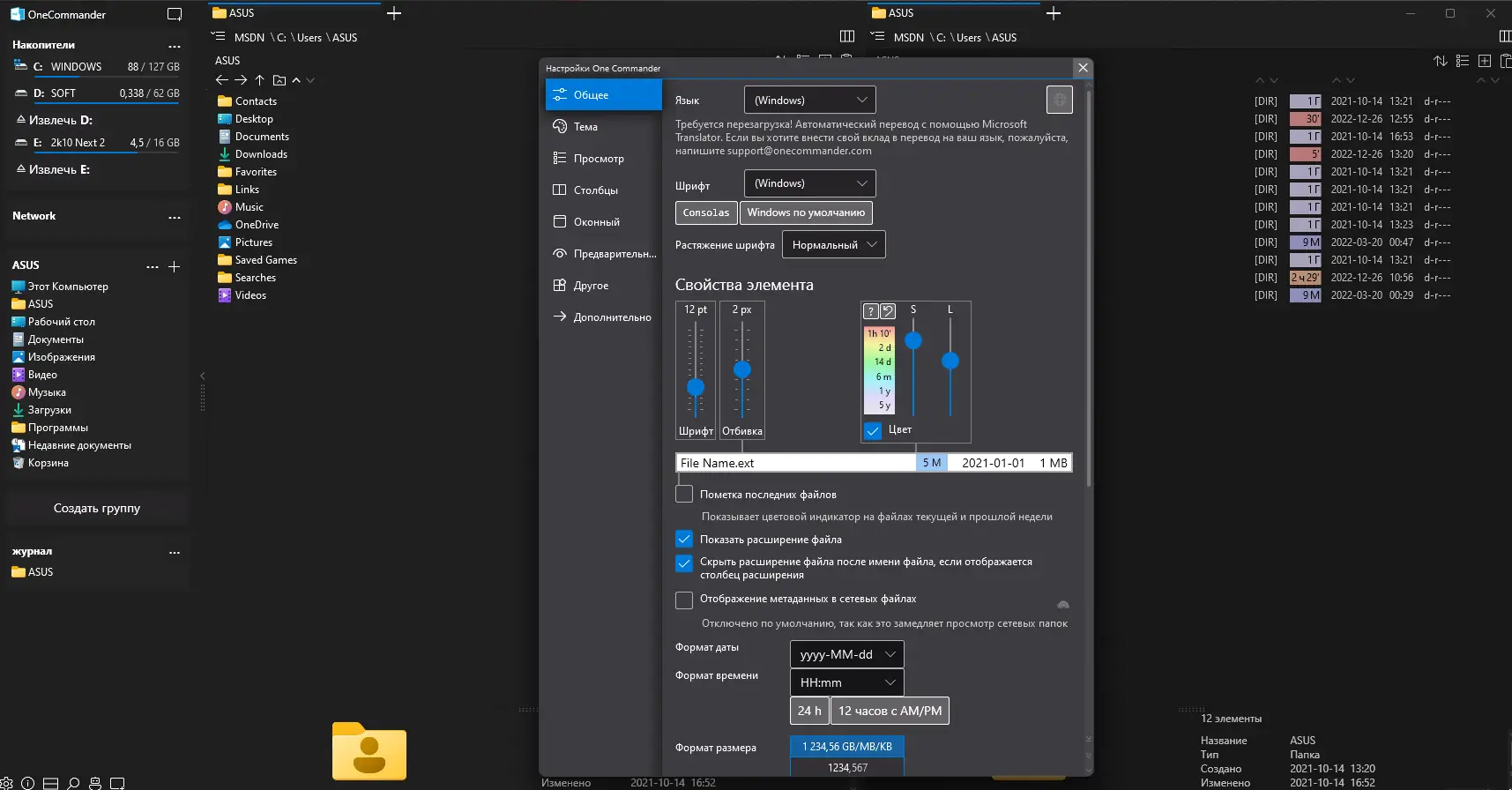Click the question mark icon above color legend

click(x=871, y=310)
